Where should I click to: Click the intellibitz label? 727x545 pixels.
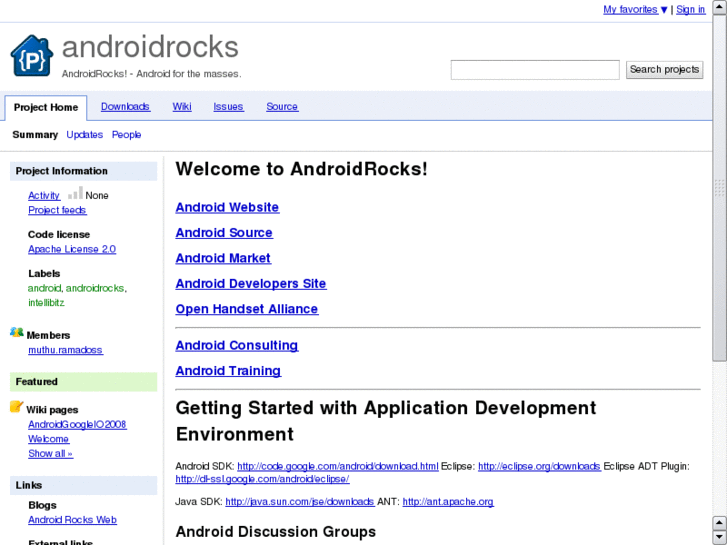(x=46, y=303)
